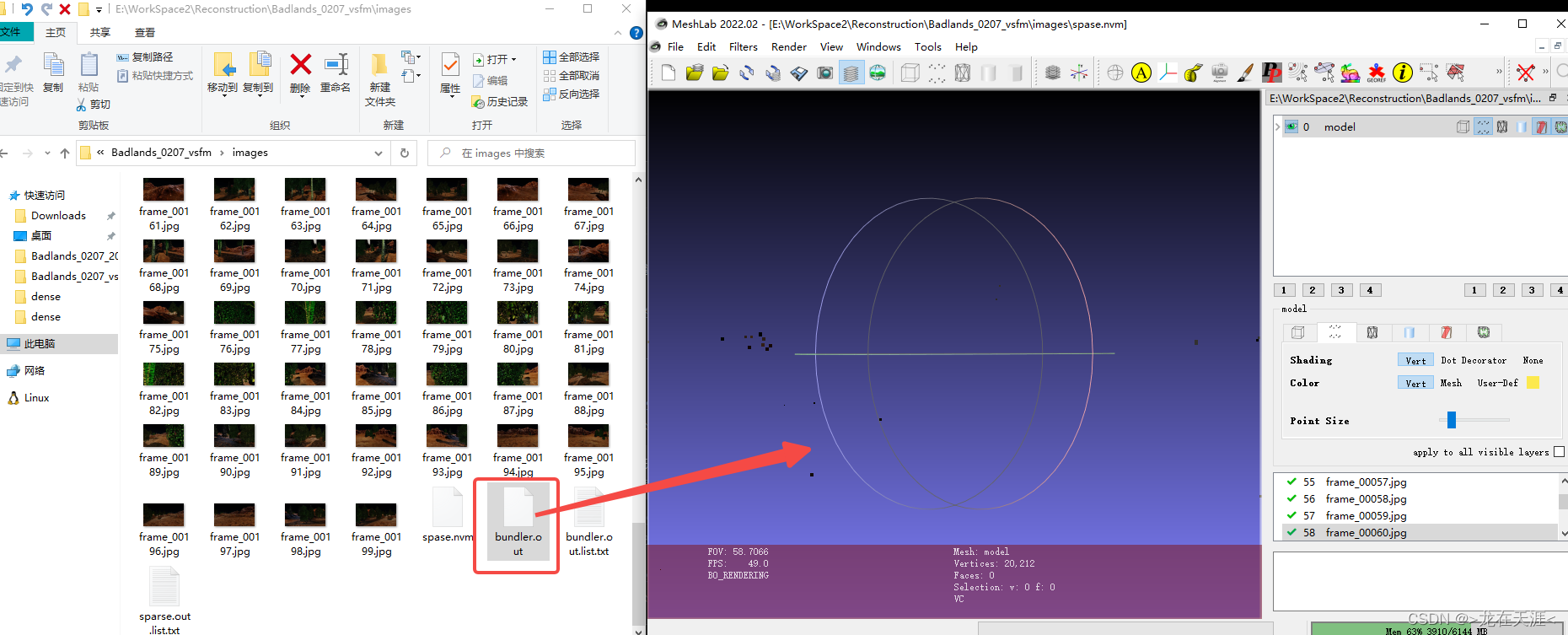Click the Open Project folder icon in MeshLab
Image resolution: width=1568 pixels, height=635 pixels.
[694, 73]
